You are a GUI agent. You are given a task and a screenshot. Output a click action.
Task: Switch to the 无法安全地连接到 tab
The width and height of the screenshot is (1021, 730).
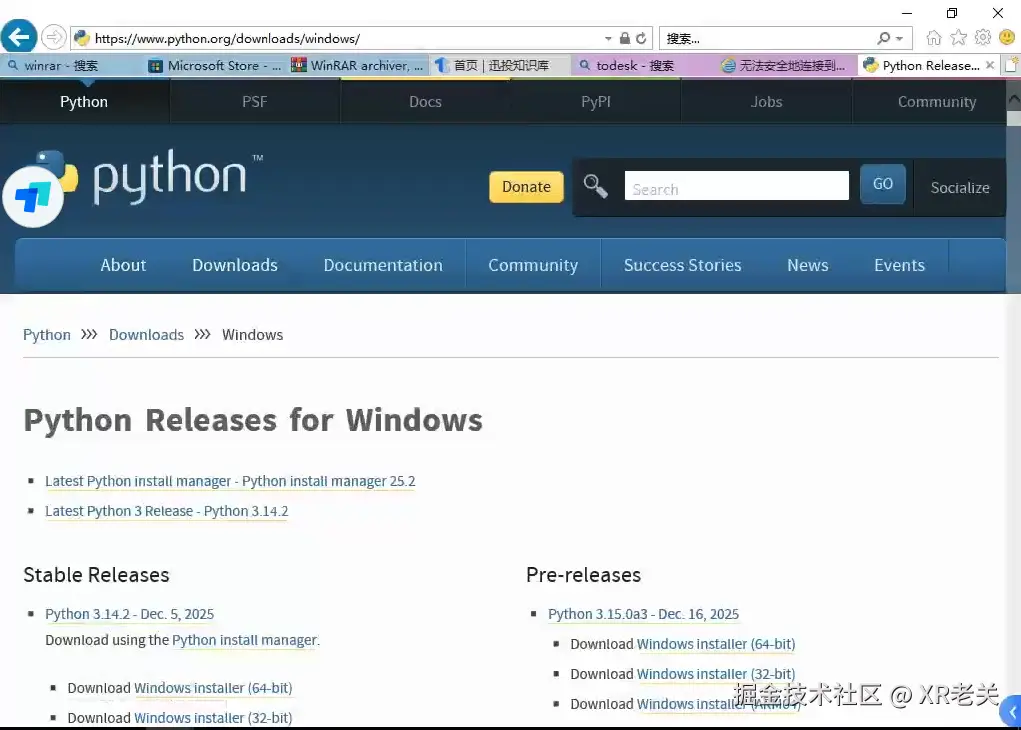(785, 65)
